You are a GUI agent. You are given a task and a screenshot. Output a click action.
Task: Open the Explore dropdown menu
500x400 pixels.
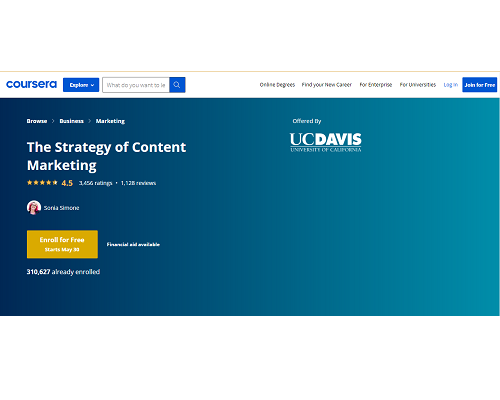pyautogui.click(x=81, y=85)
